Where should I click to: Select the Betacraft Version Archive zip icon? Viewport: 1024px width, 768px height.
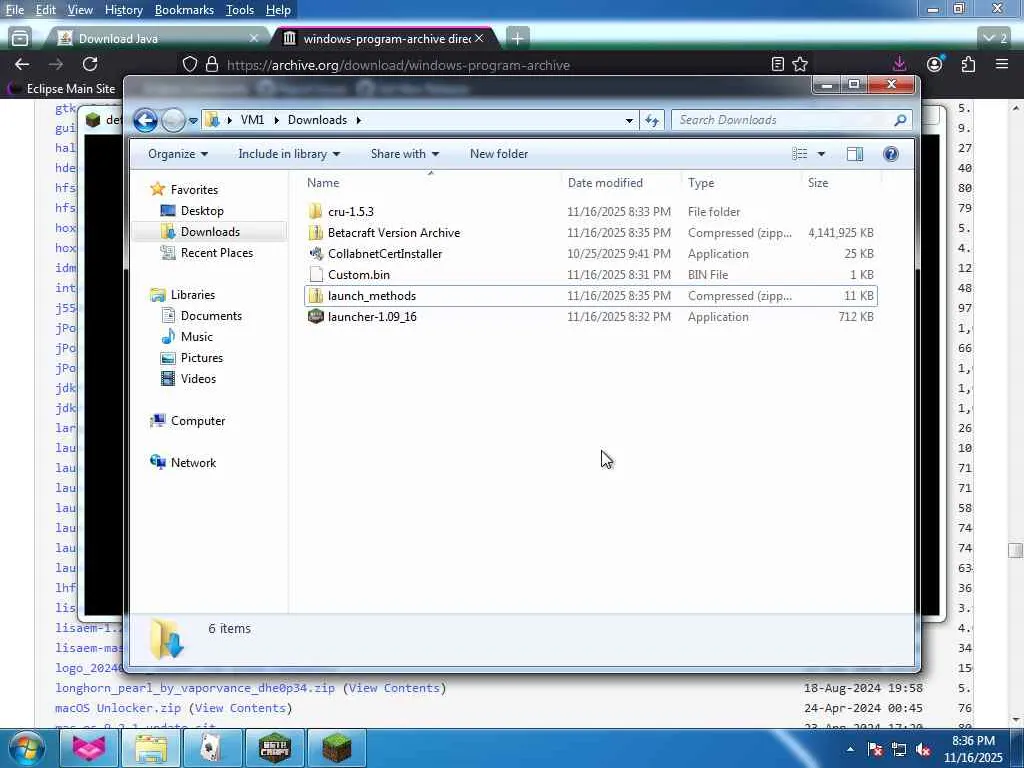(x=316, y=232)
